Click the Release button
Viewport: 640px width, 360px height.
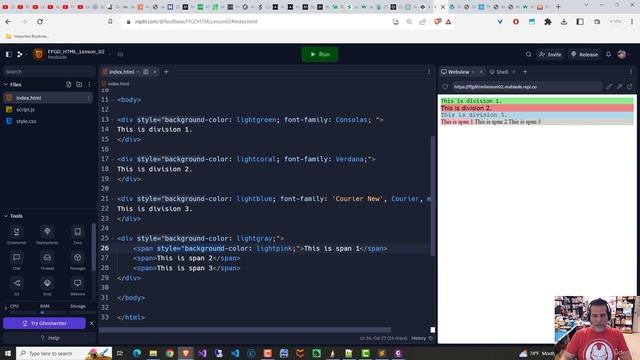coord(584,54)
